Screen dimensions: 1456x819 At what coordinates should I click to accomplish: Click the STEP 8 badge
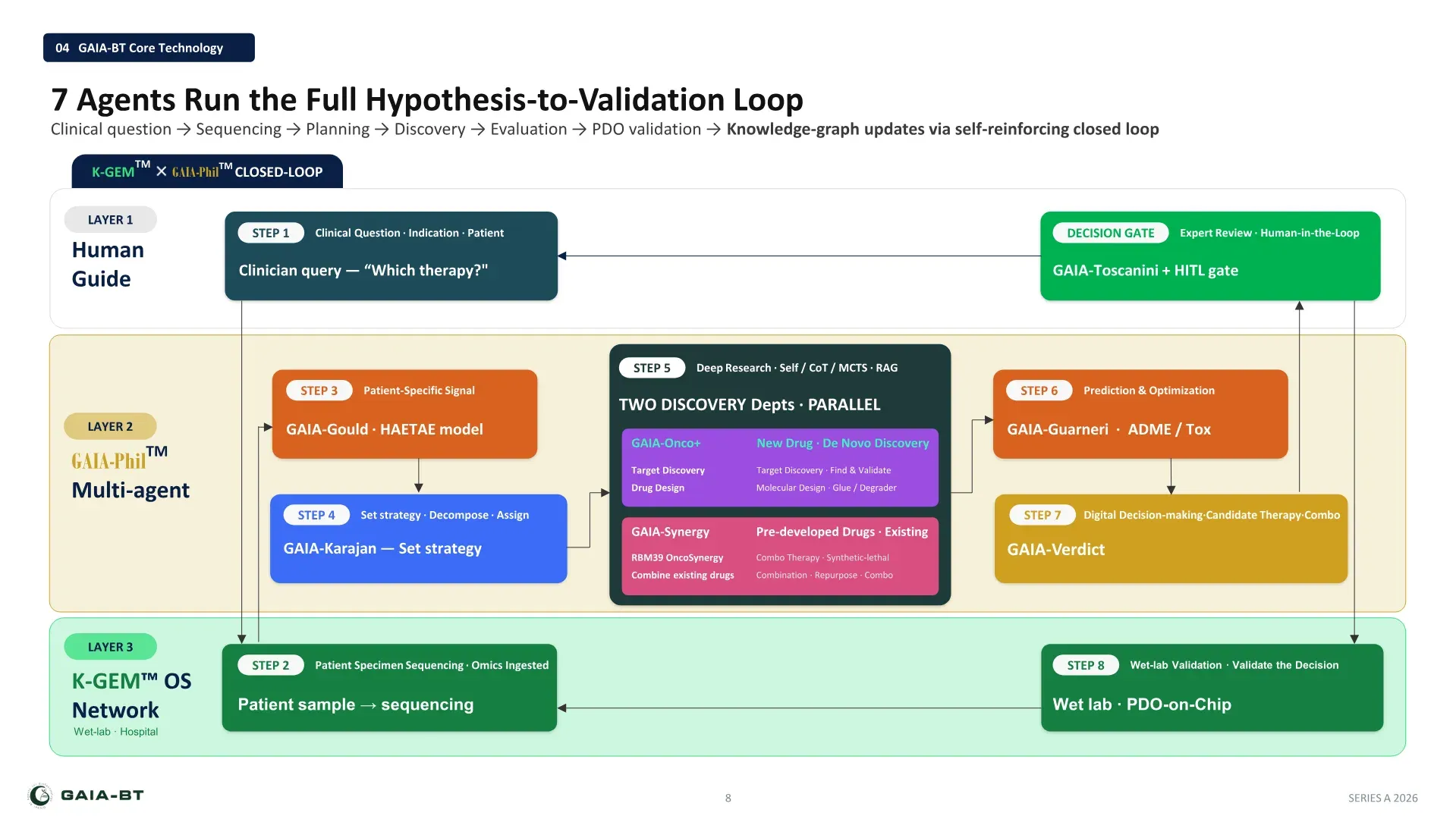[1086, 665]
